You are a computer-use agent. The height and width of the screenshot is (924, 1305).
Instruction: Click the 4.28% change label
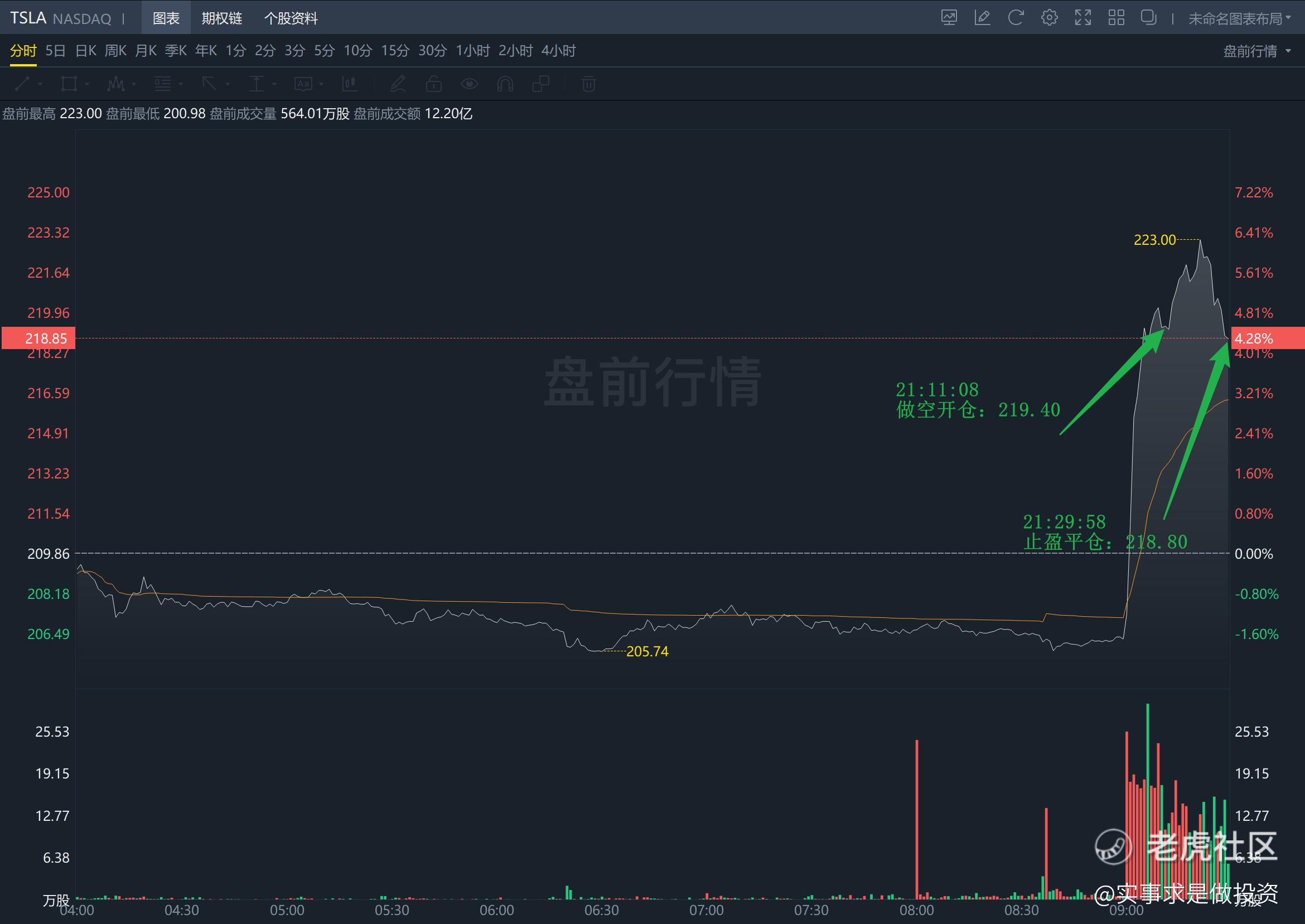[1268, 338]
